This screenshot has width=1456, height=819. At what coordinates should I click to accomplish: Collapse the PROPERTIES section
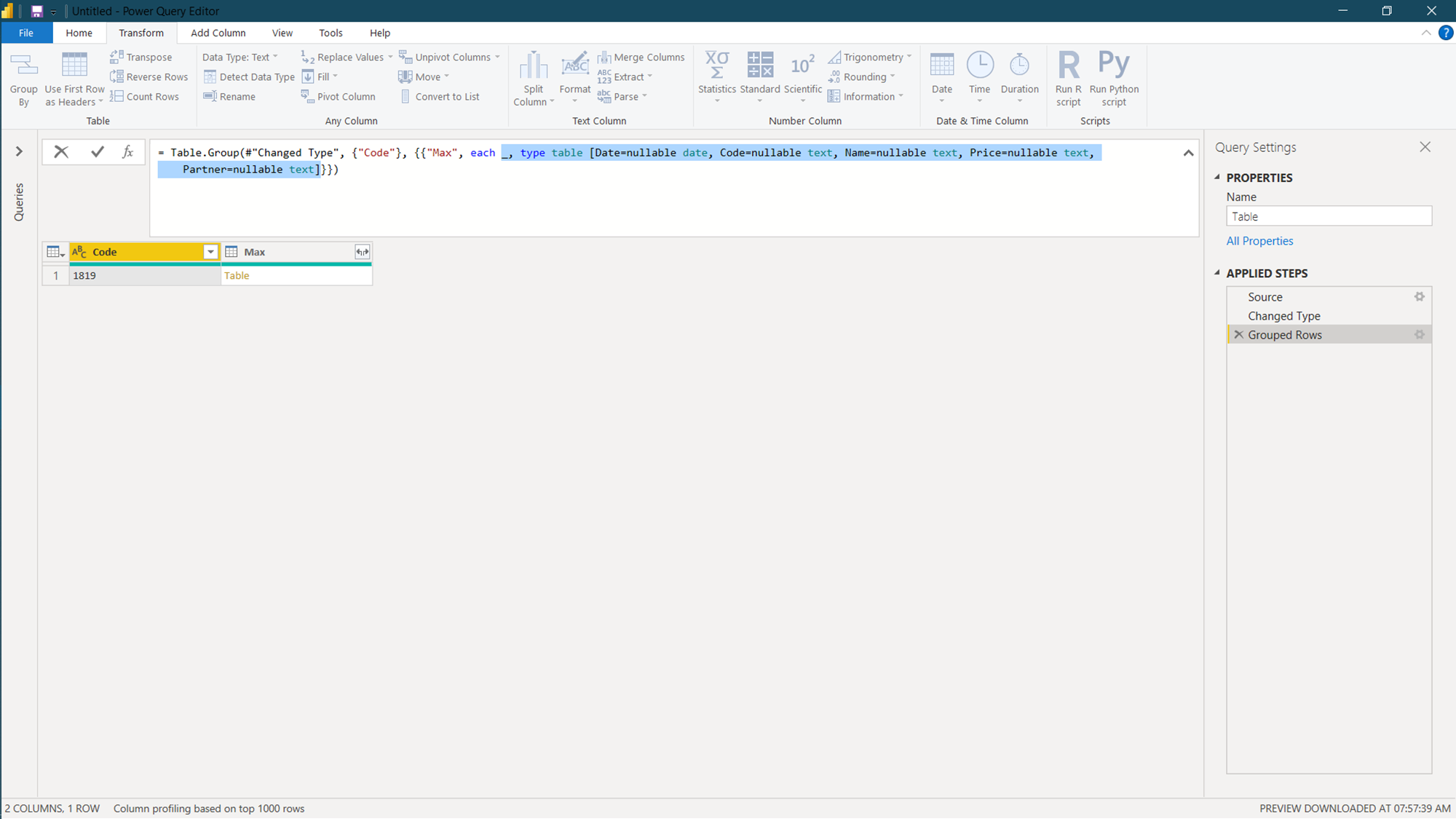pyautogui.click(x=1217, y=177)
